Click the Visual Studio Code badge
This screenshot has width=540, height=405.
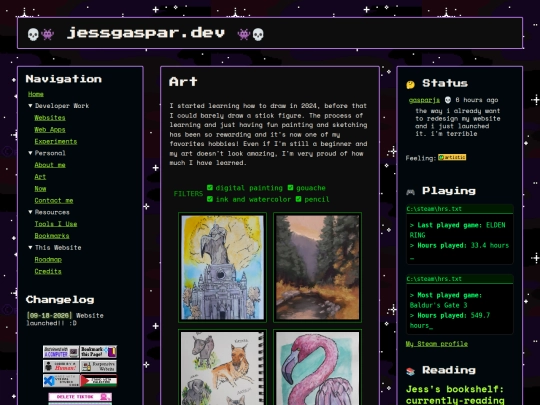61,381
